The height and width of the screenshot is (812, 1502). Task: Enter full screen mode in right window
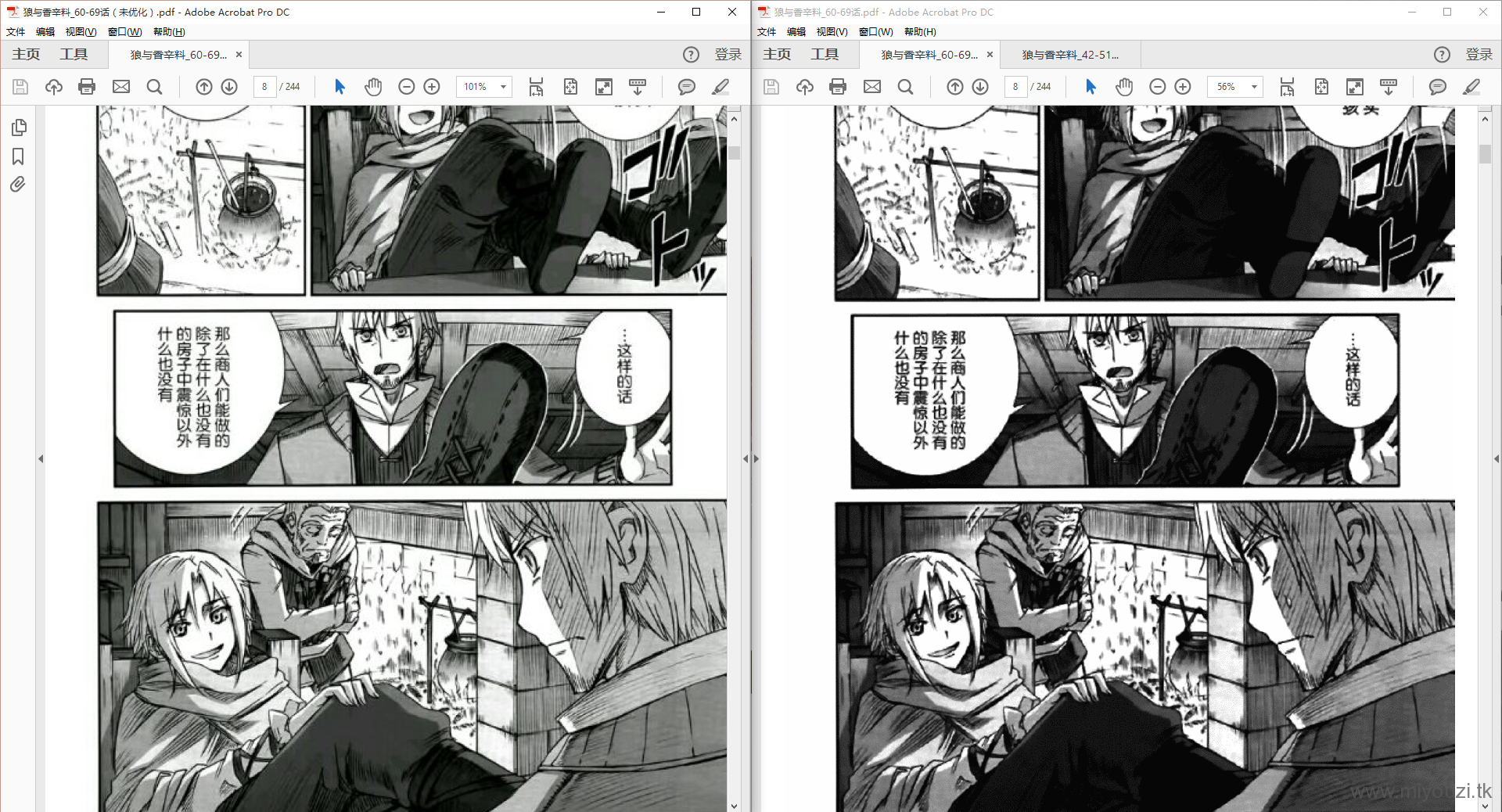[1355, 87]
